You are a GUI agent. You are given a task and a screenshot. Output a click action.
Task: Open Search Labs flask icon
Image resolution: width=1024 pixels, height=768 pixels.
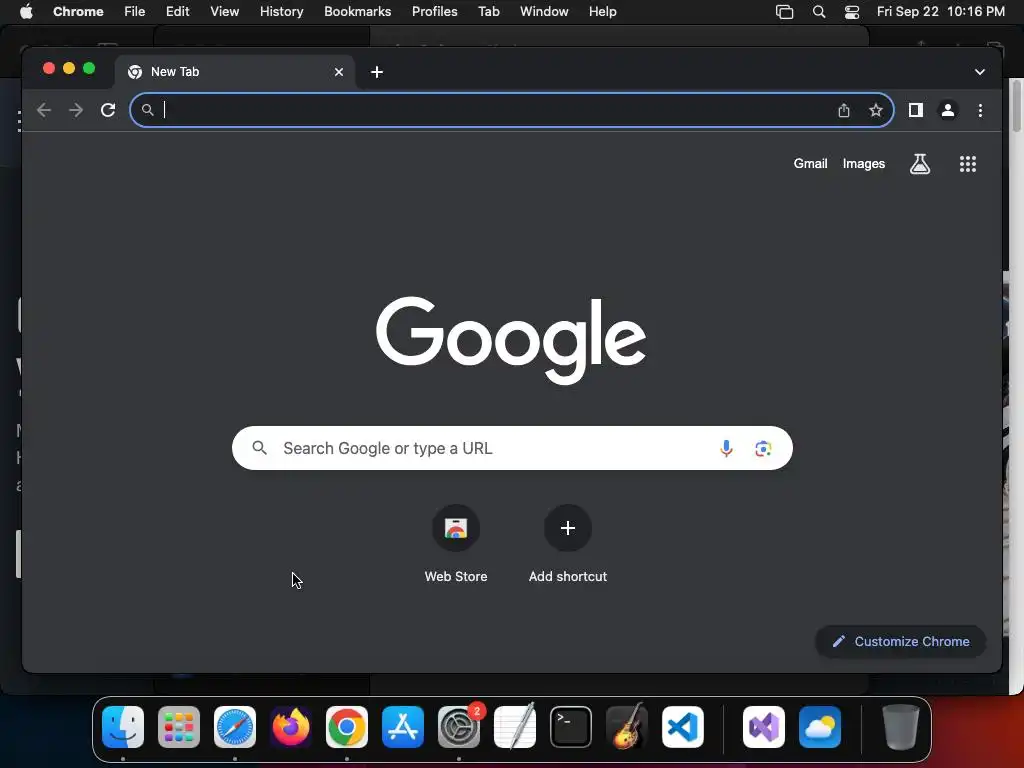920,164
